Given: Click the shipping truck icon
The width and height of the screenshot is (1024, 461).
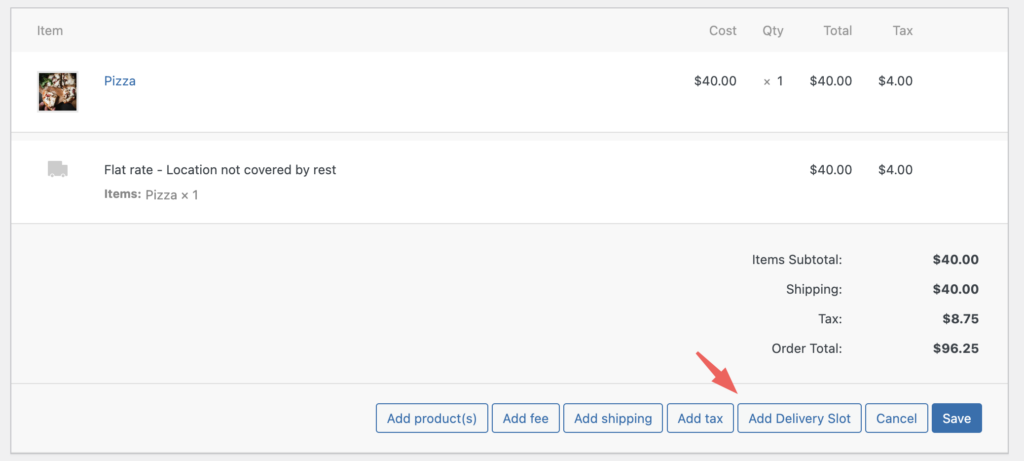Looking at the screenshot, I should coord(57,169).
